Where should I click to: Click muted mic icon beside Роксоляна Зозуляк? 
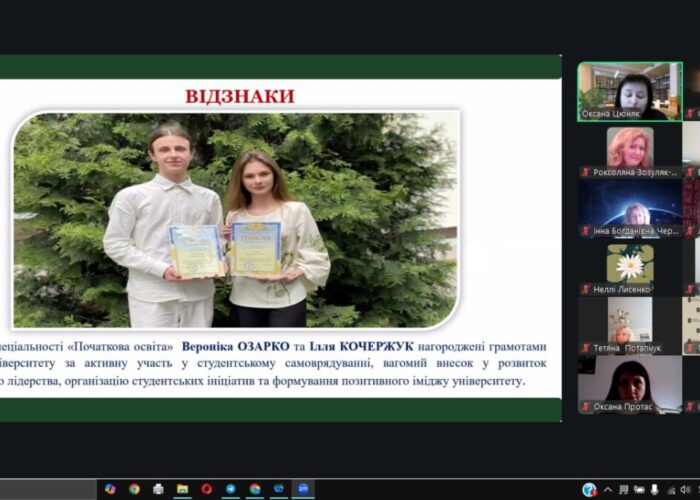(585, 172)
